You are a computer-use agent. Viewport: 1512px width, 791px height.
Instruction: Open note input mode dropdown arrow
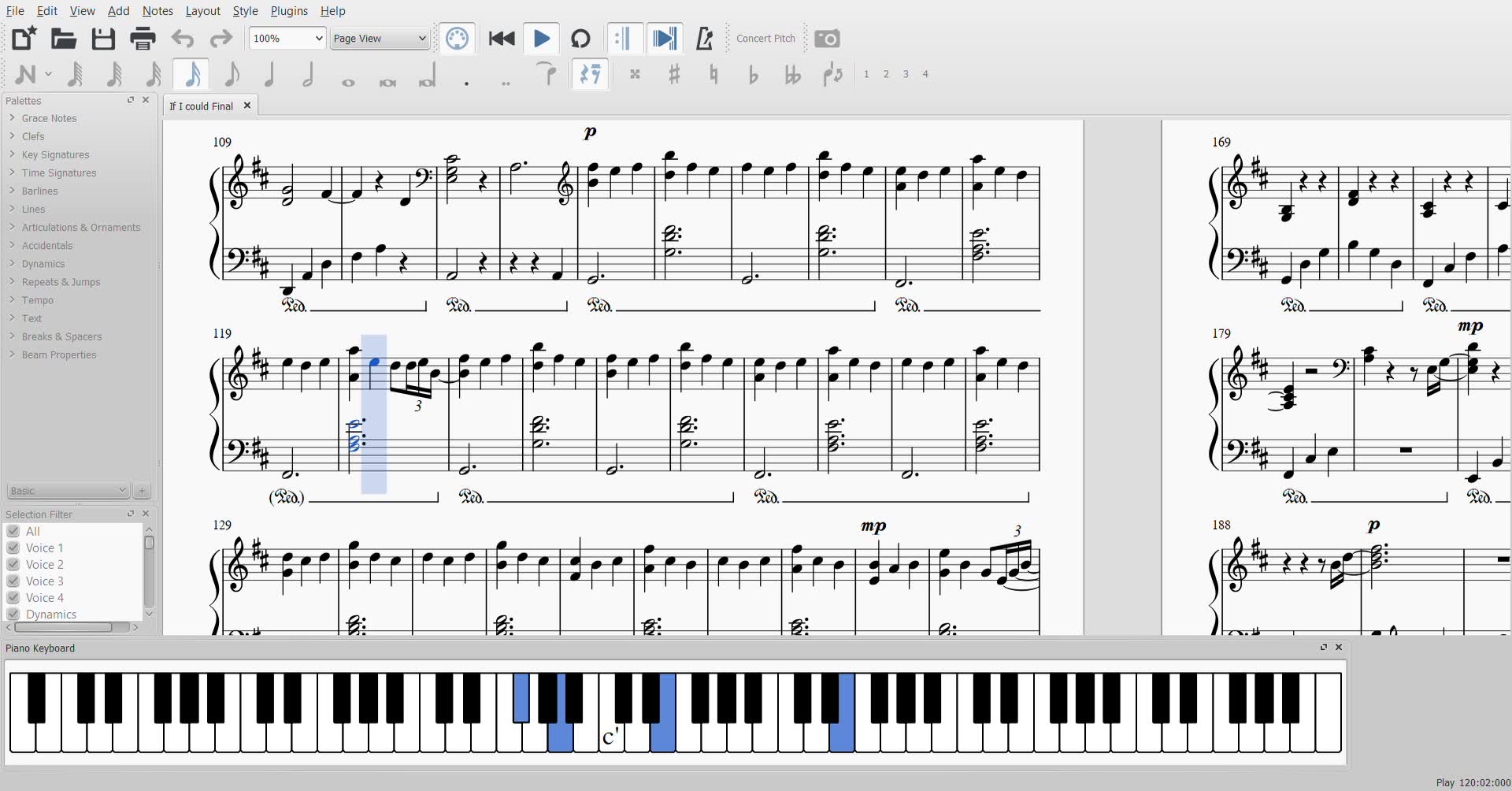click(48, 74)
